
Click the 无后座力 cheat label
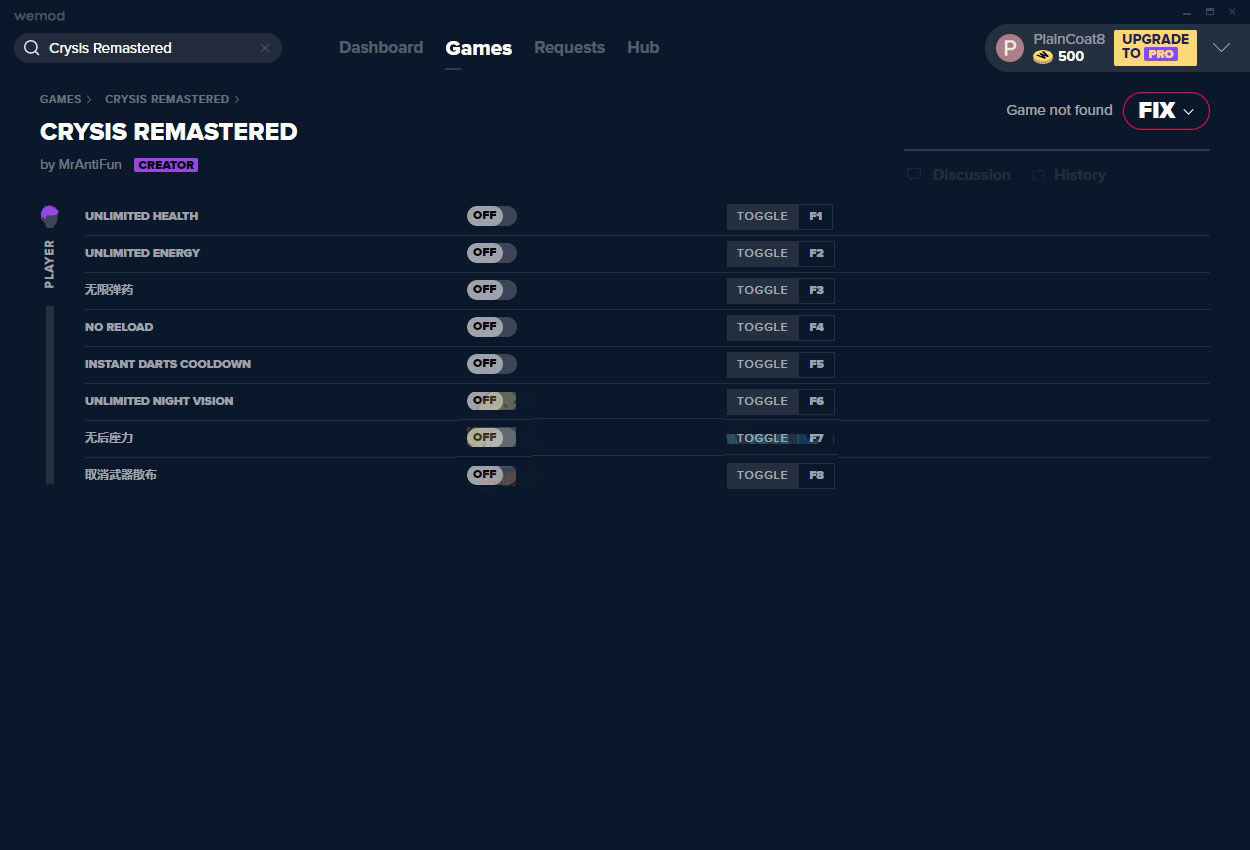coord(109,438)
